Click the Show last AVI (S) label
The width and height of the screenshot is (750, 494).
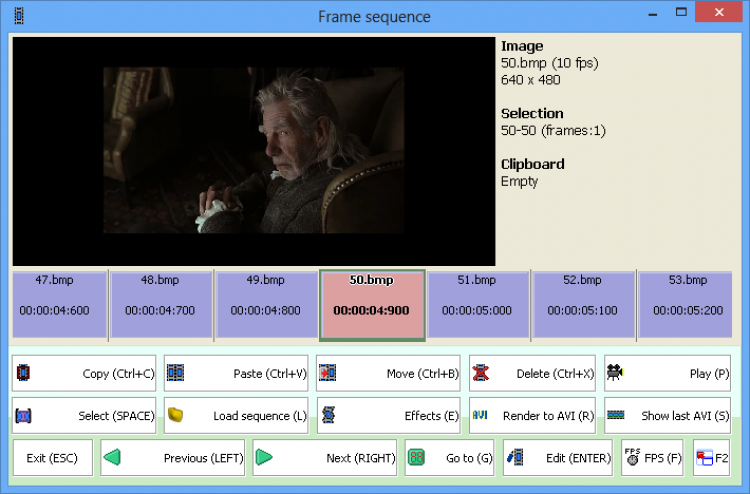point(685,416)
